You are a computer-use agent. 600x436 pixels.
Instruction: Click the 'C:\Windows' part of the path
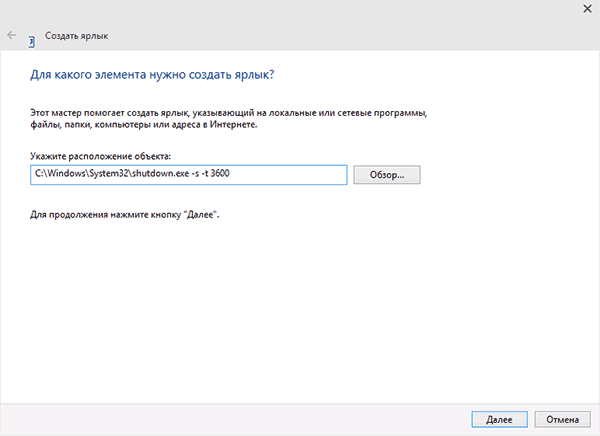57,175
